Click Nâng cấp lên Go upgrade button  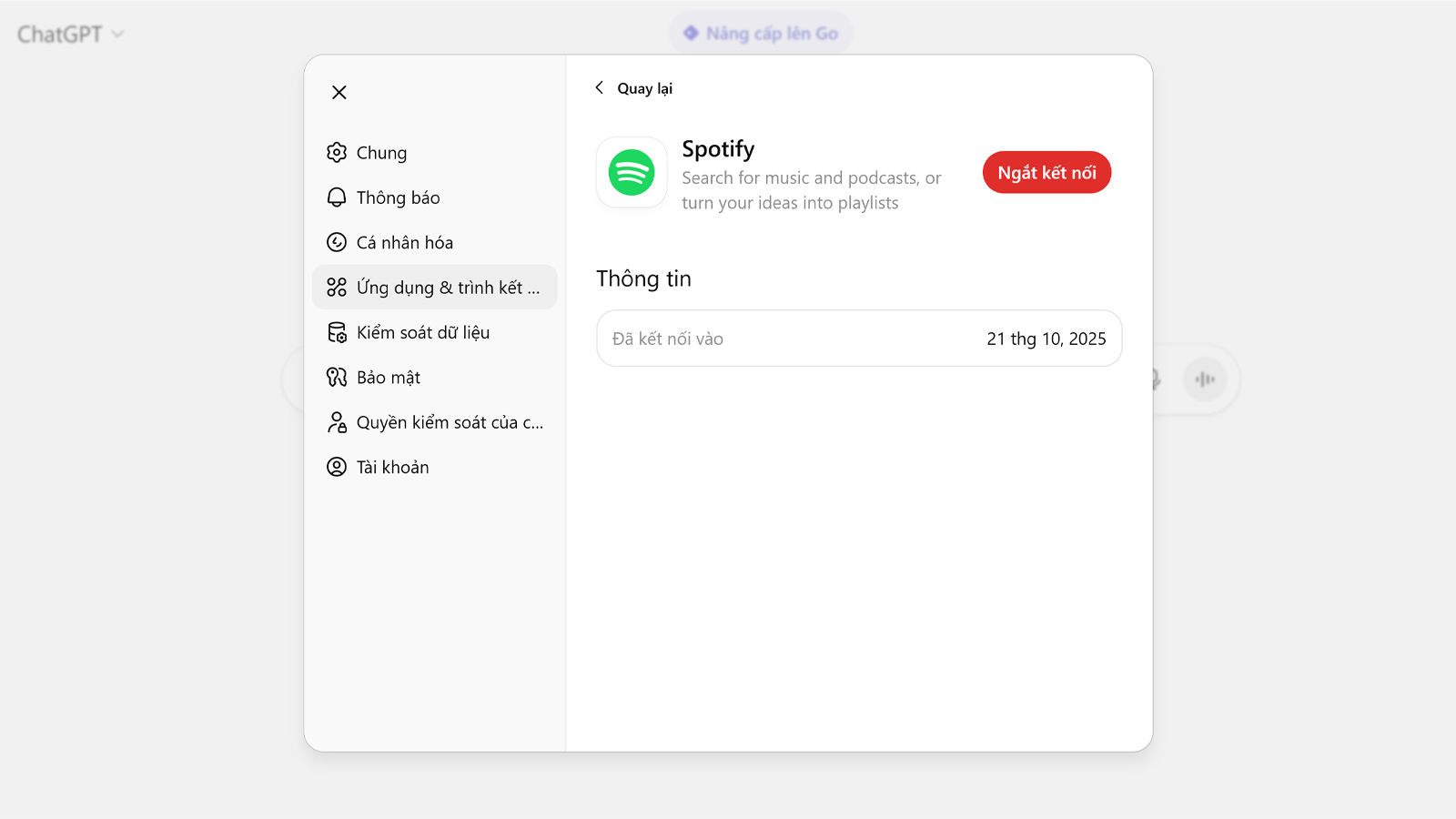click(761, 34)
